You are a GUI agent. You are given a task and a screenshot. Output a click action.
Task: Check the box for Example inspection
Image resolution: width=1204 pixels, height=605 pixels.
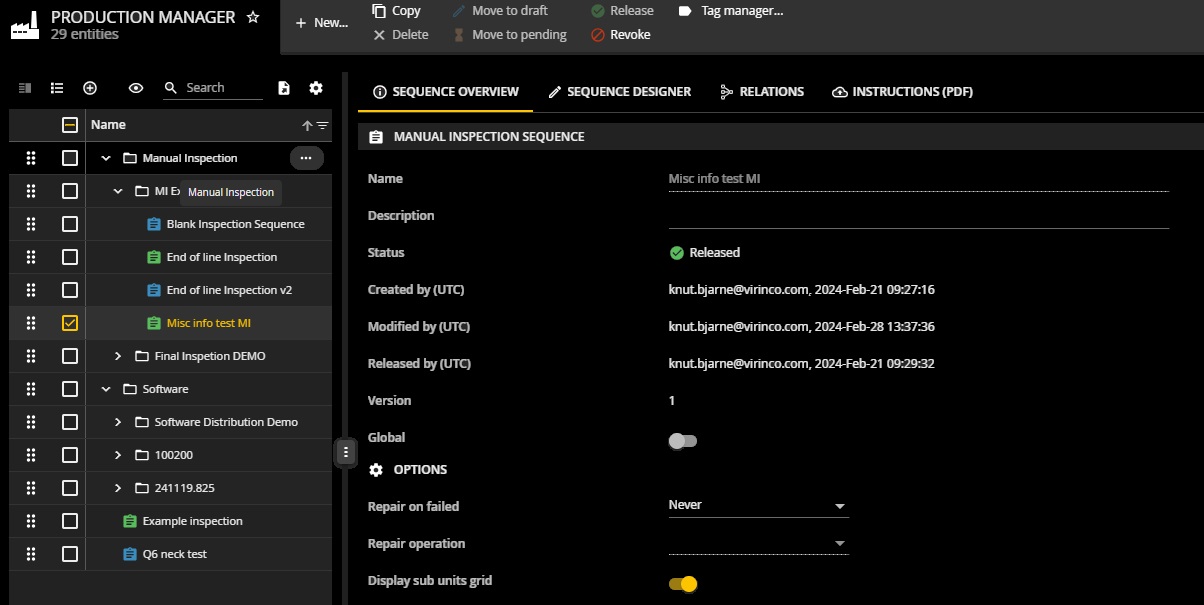(70, 521)
